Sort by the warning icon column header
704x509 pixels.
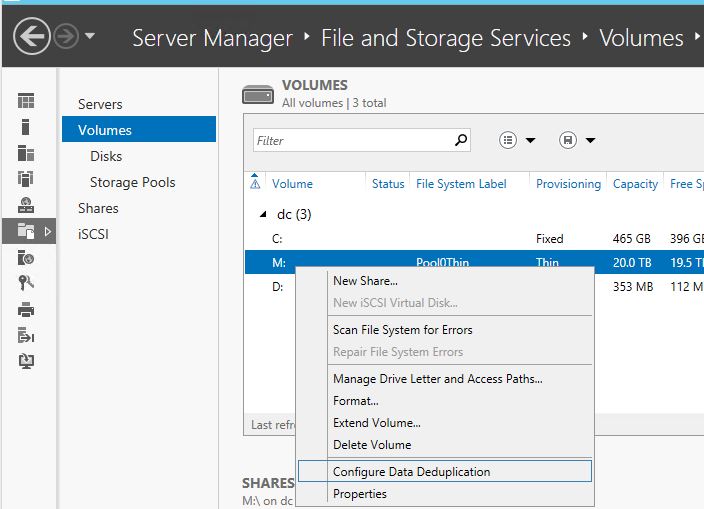[255, 182]
